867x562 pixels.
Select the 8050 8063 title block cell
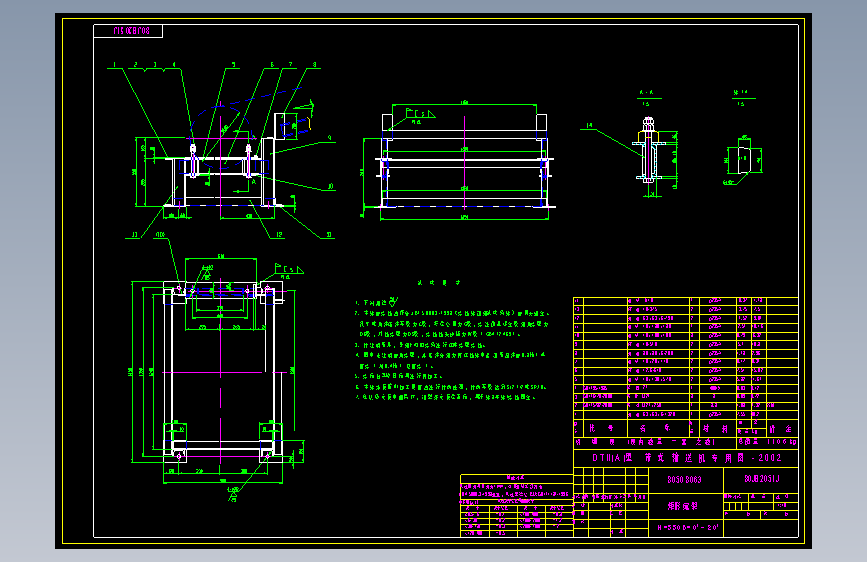click(x=686, y=480)
